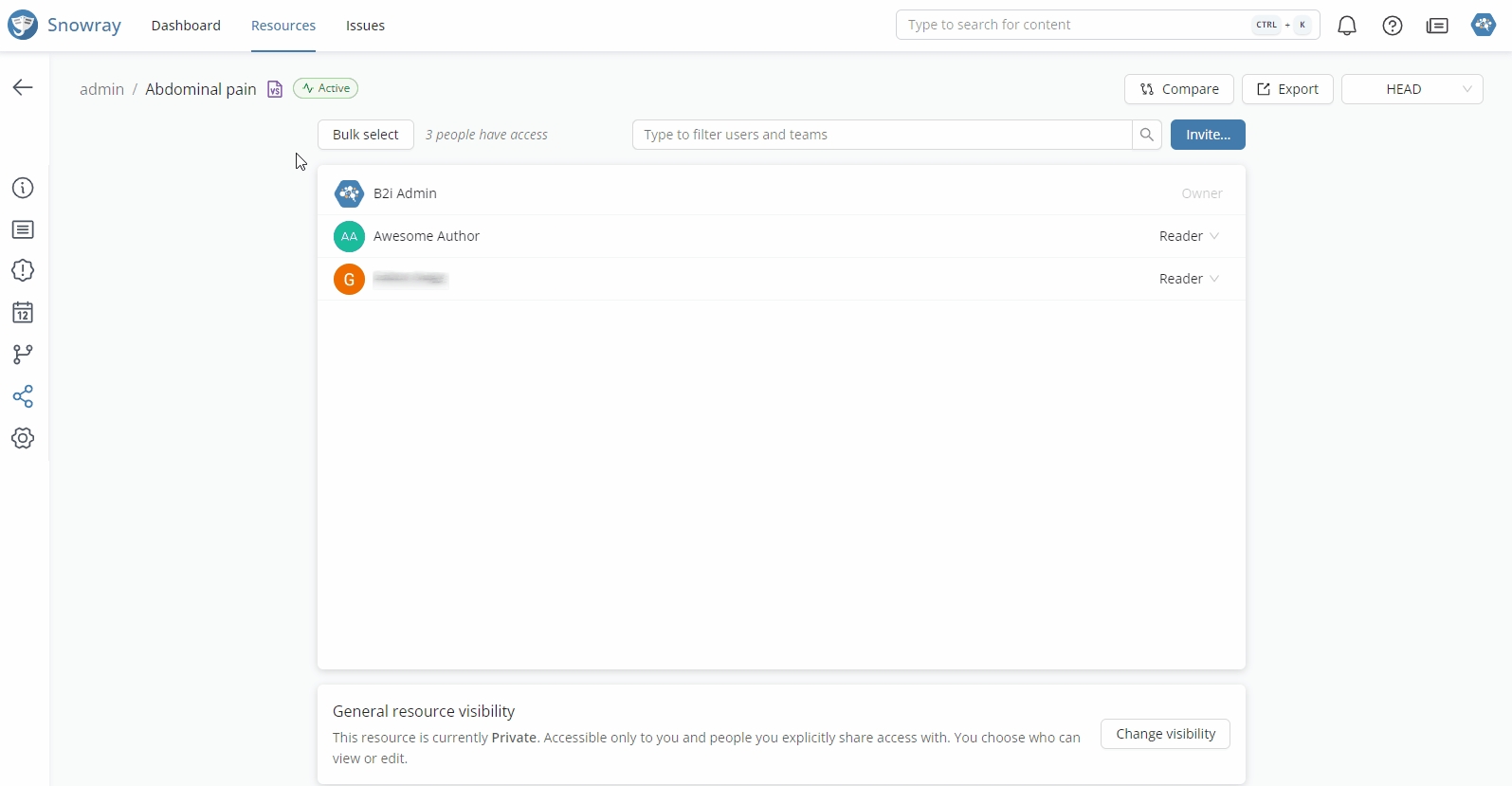Screen dimensions: 1512x786
Task: Expand Awesome Author's Reader role dropdown
Action: 1189,236
